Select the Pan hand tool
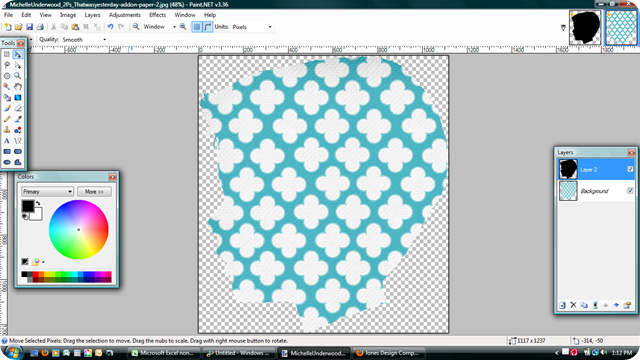This screenshot has height=360, width=640. (x=18, y=87)
